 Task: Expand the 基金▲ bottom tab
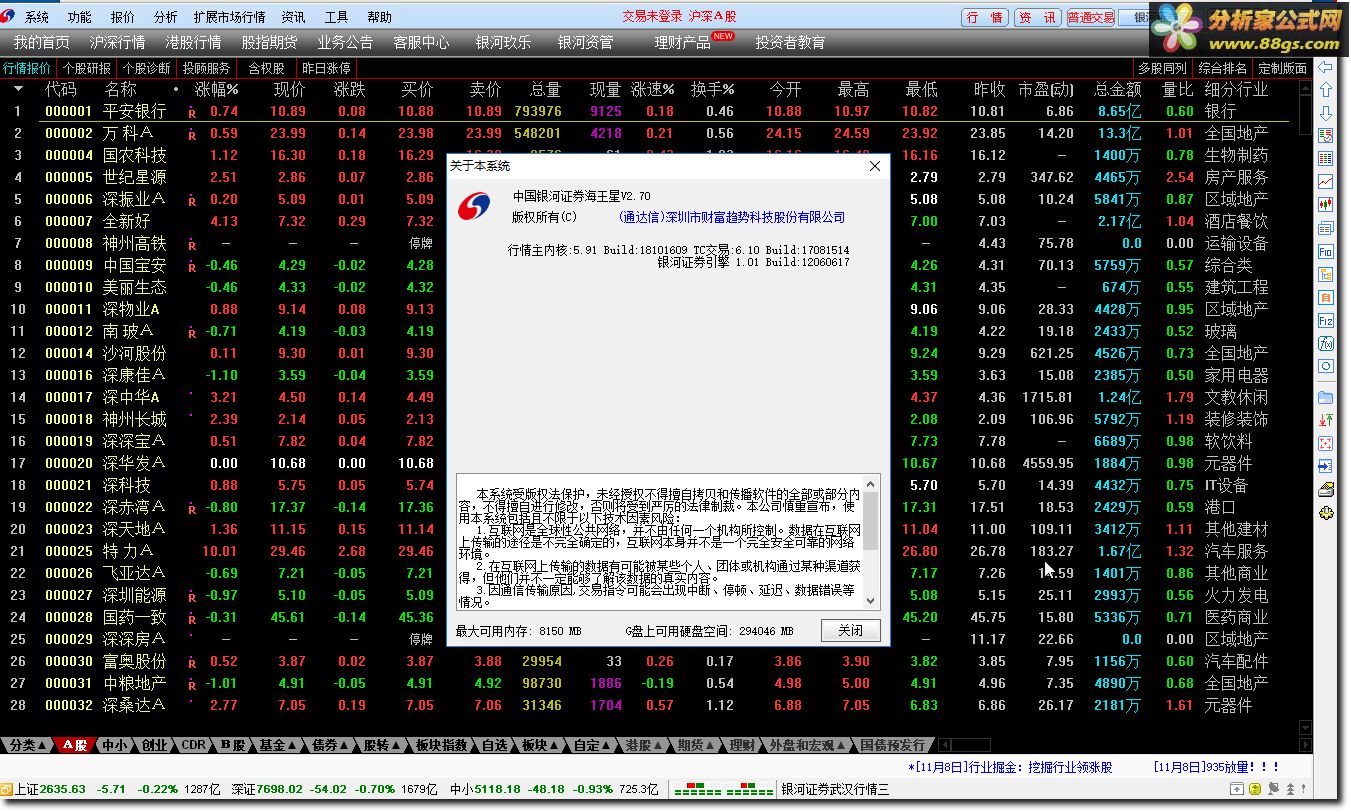(278, 746)
